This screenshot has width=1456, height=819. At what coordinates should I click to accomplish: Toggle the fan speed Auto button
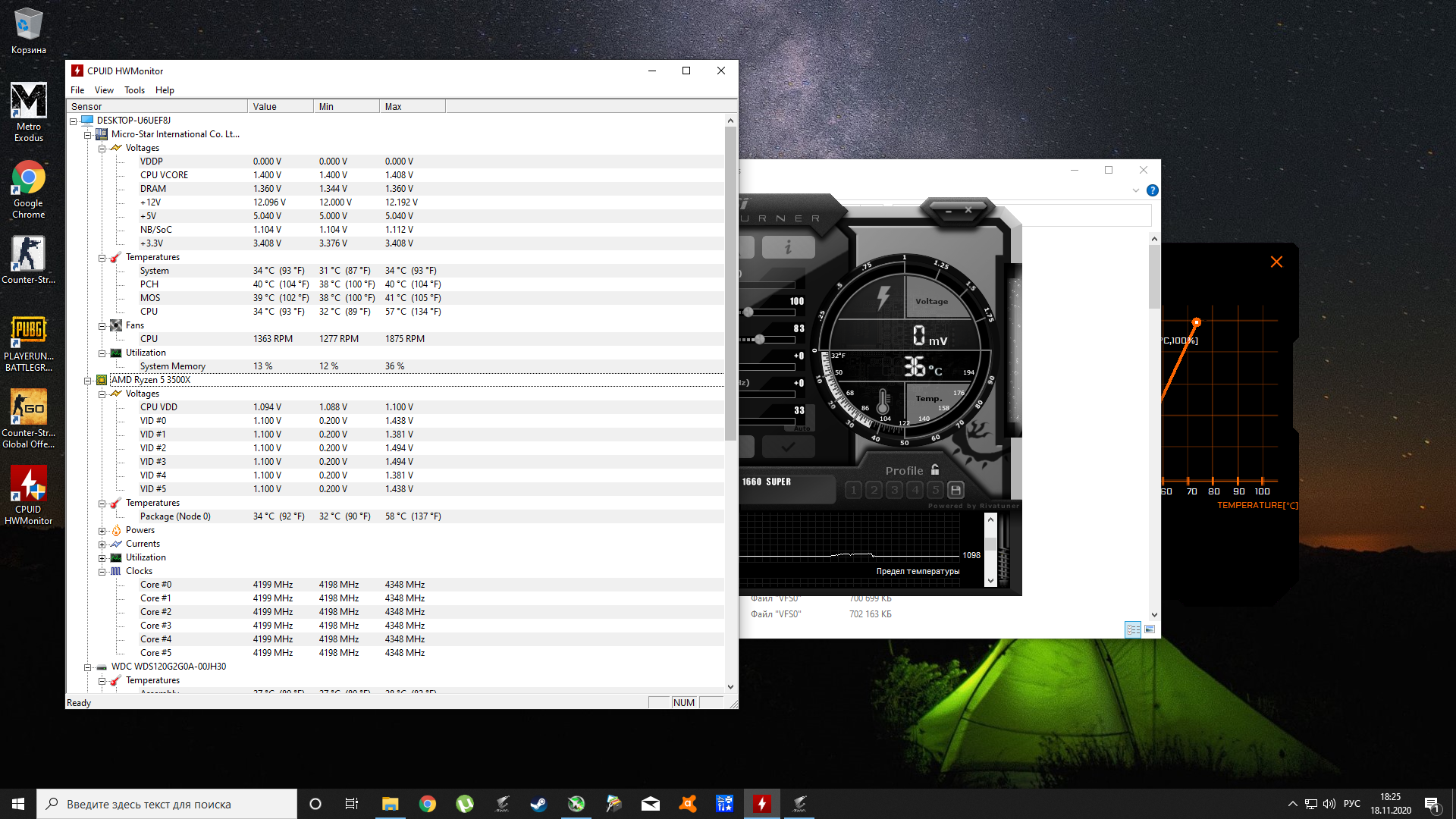coord(802,428)
